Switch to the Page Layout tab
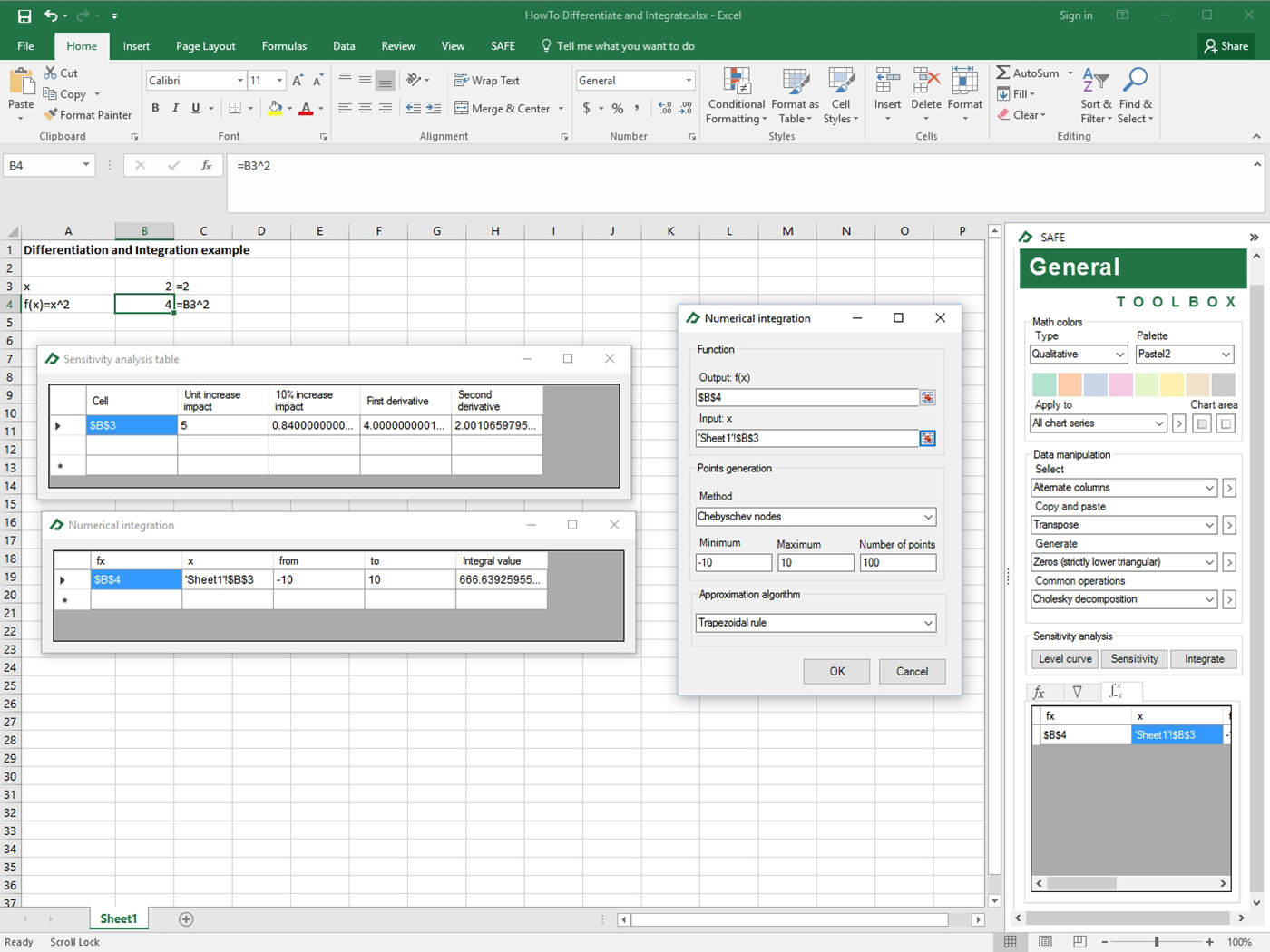This screenshot has width=1270, height=952. [206, 46]
